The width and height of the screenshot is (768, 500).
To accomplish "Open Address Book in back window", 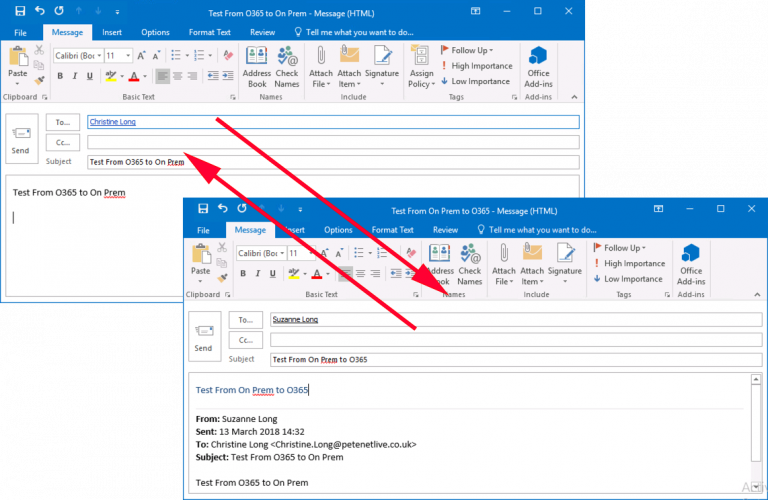I will point(257,67).
